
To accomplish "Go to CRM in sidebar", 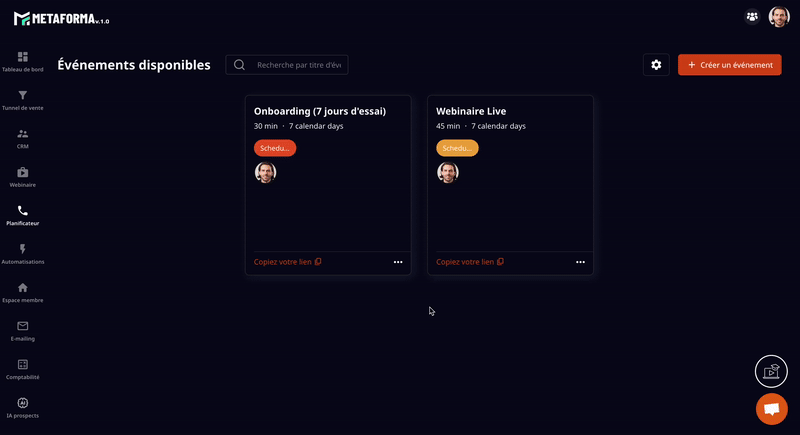I will click(22, 134).
